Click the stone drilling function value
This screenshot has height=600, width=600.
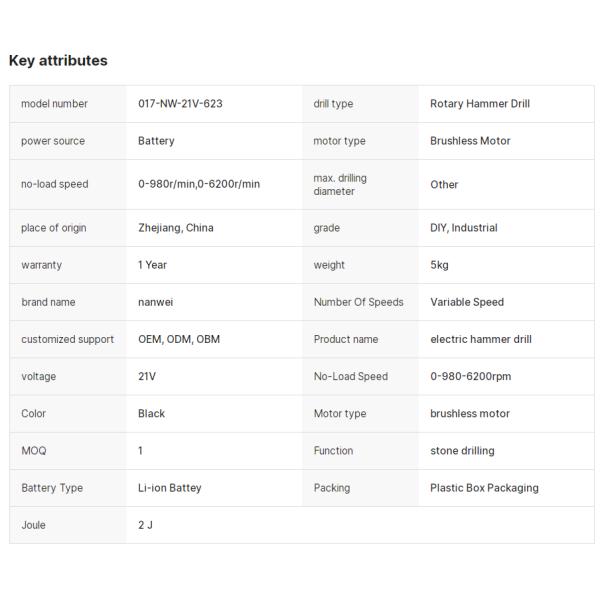(462, 451)
